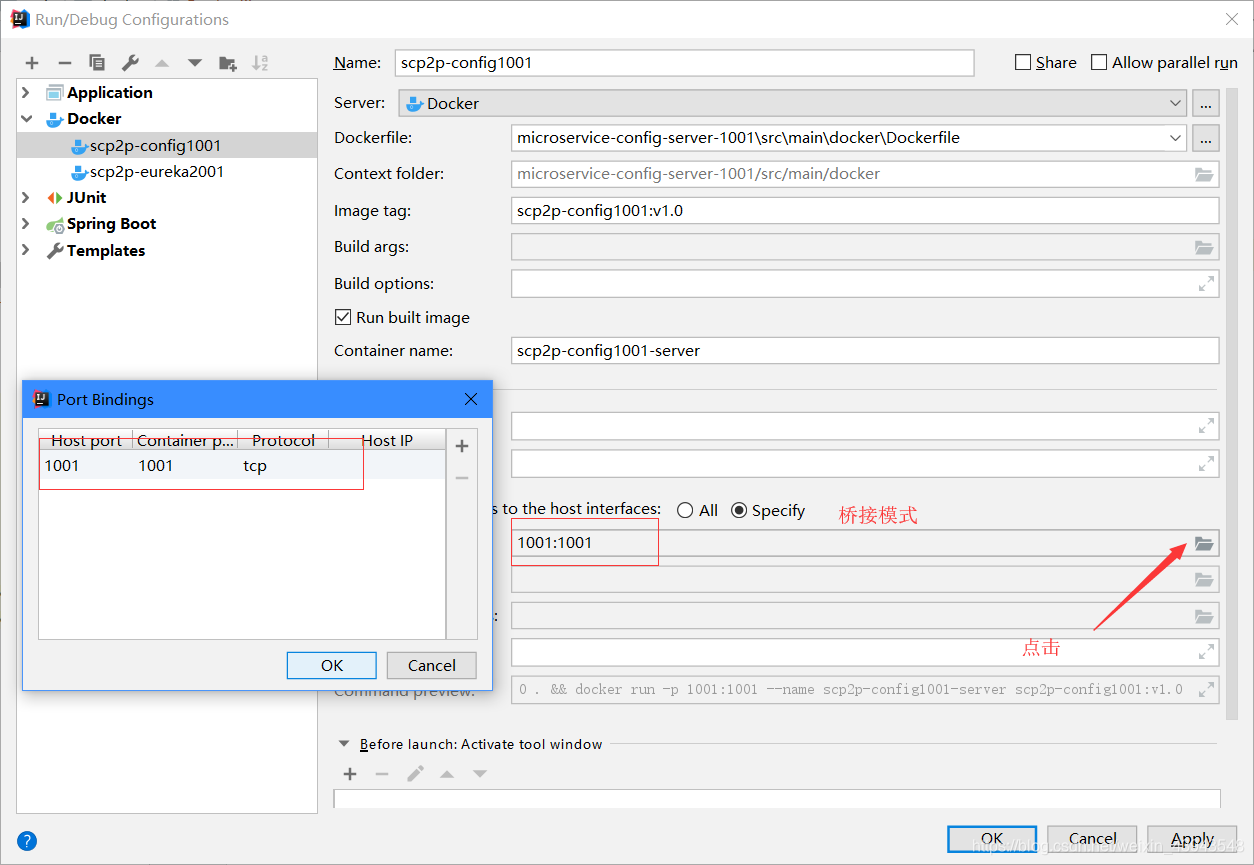This screenshot has width=1254, height=865.
Task: Select JUnit tree item
Action: (86, 197)
